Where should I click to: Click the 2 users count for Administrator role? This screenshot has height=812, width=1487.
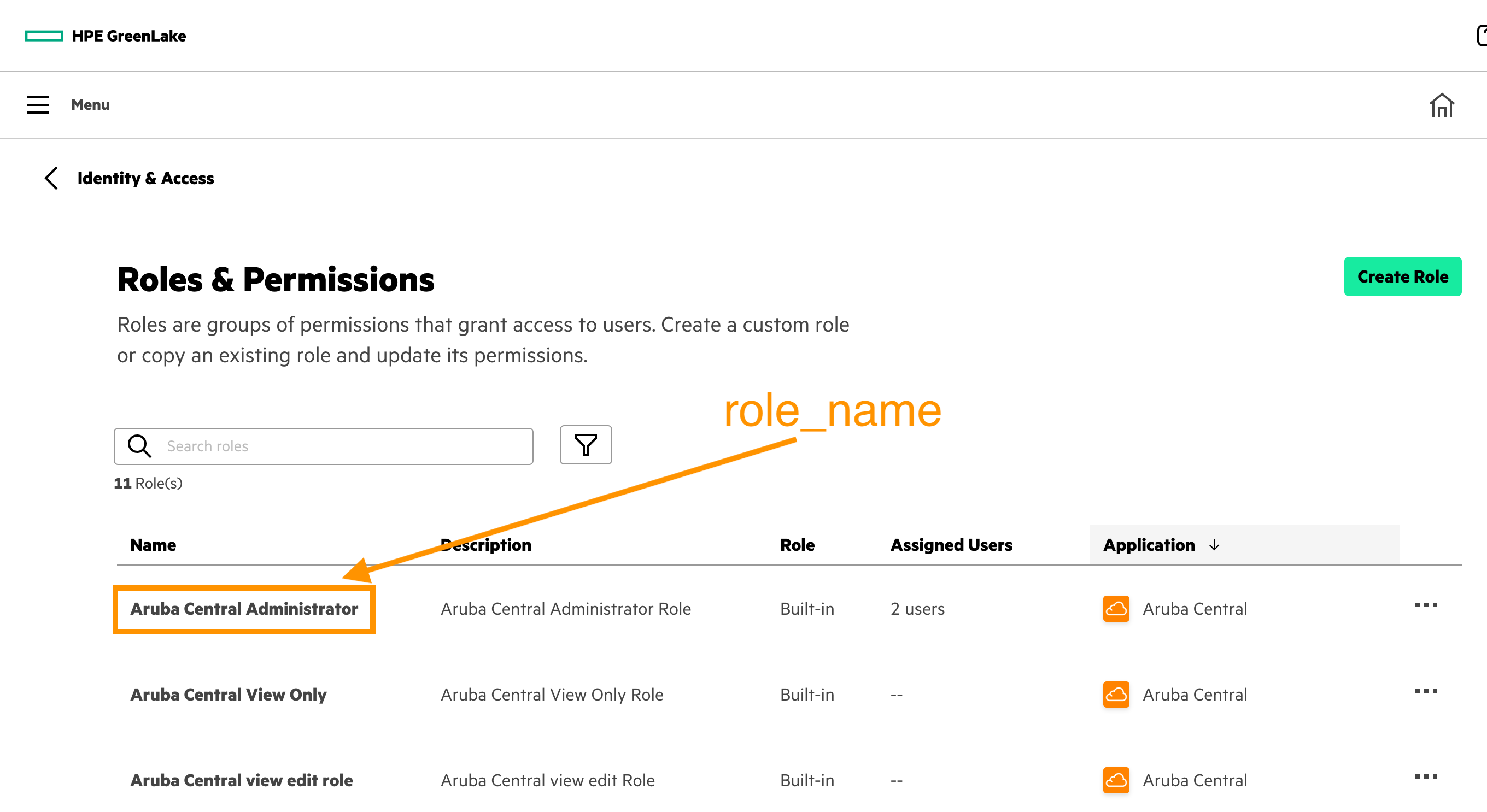click(917, 608)
